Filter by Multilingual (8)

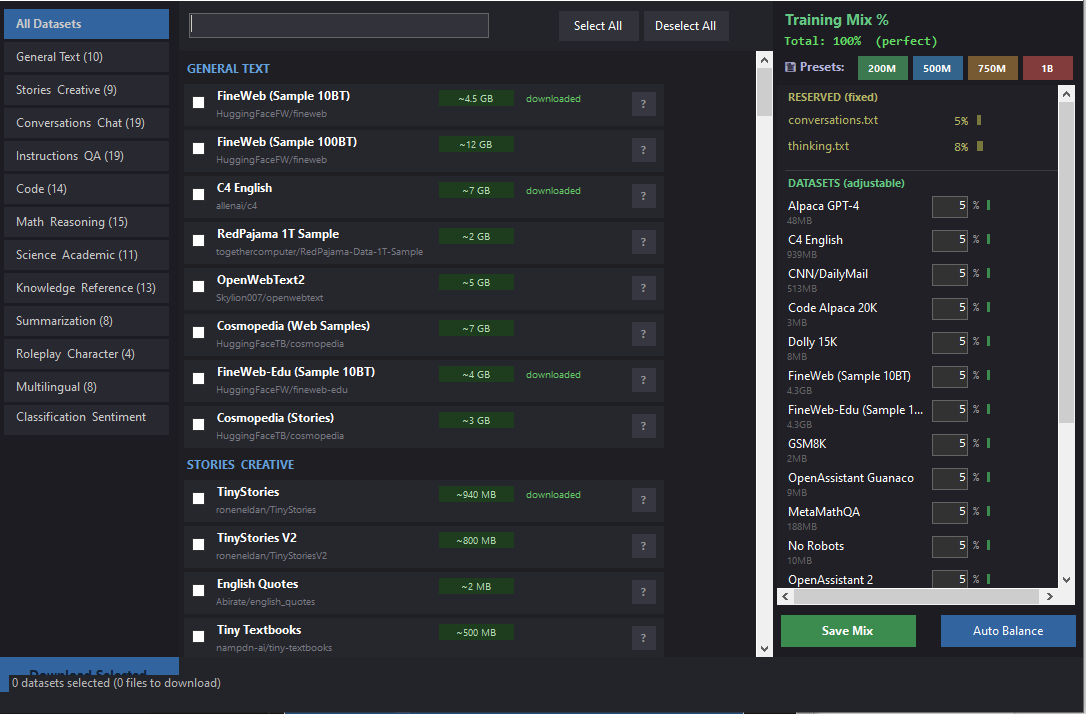click(87, 387)
